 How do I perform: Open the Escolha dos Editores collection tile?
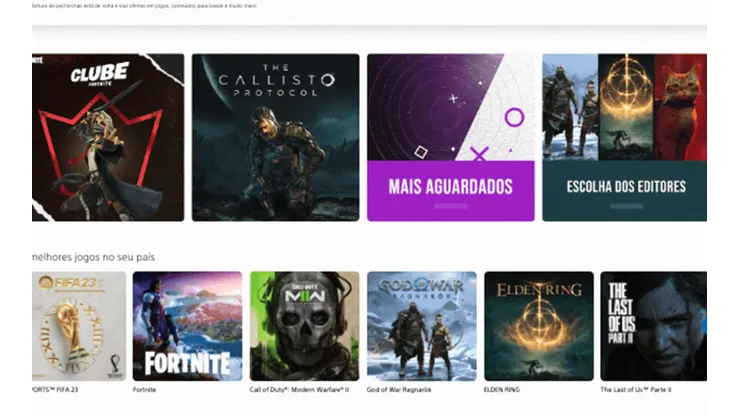pyautogui.click(x=624, y=137)
